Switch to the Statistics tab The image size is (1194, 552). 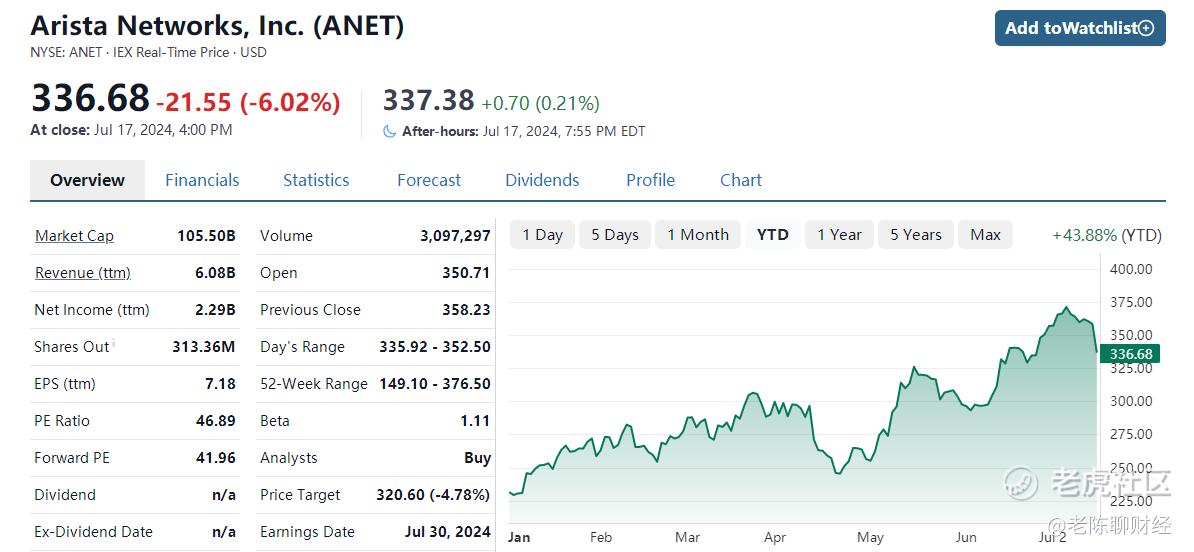[316, 180]
